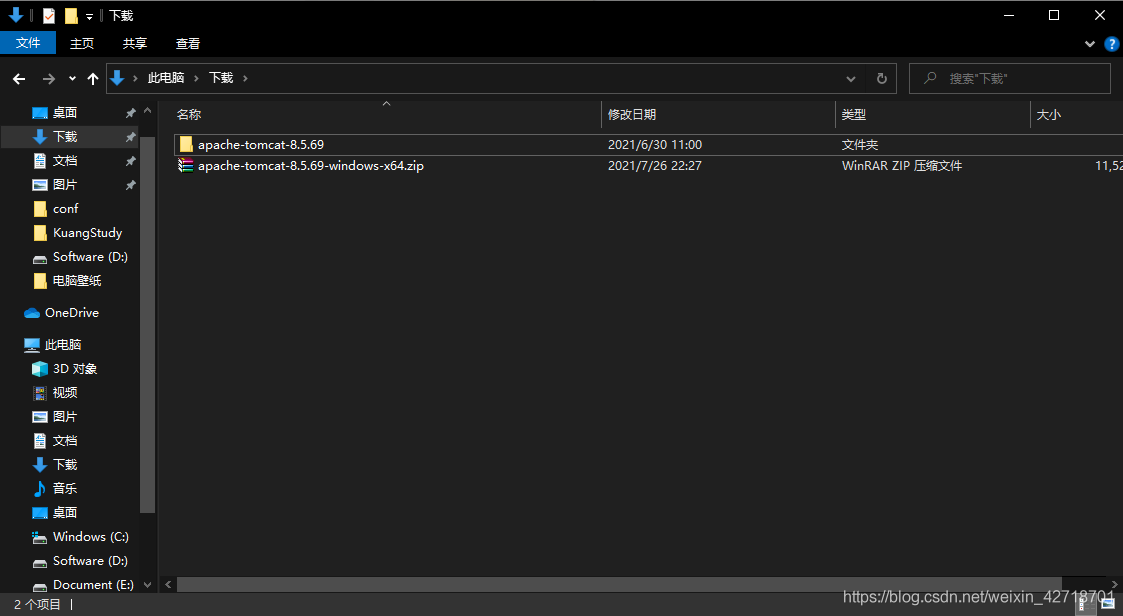The width and height of the screenshot is (1123, 616).
Task: Click 此电脑 in the address breadcrumb
Action: [x=166, y=78]
